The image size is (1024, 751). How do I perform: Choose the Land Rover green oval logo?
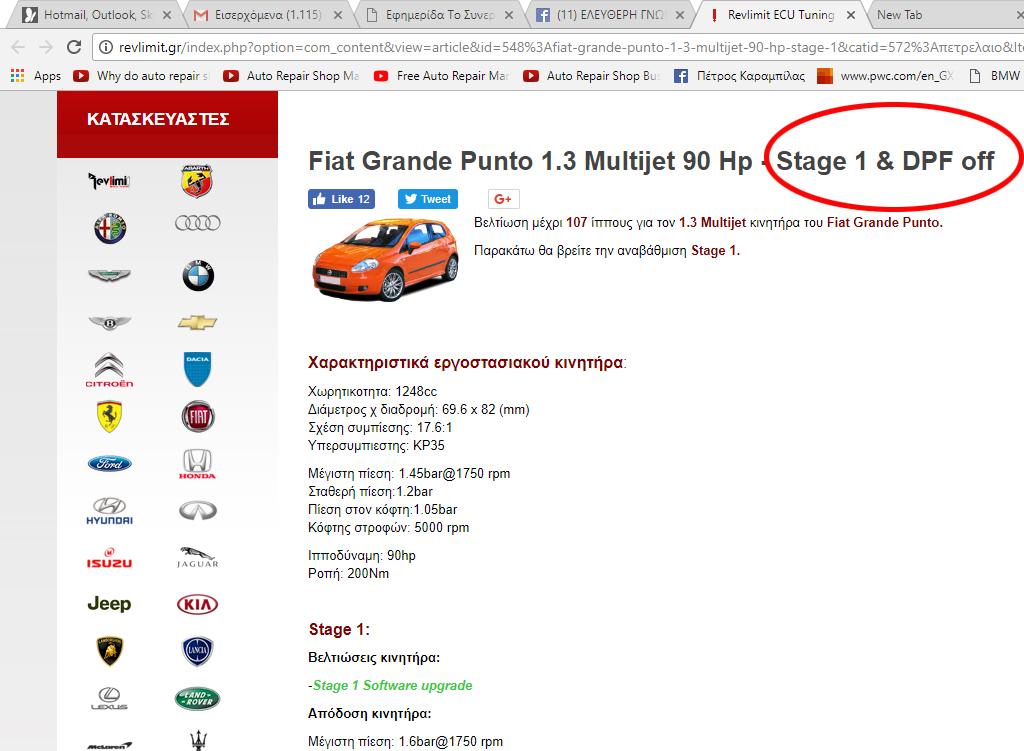[x=197, y=698]
